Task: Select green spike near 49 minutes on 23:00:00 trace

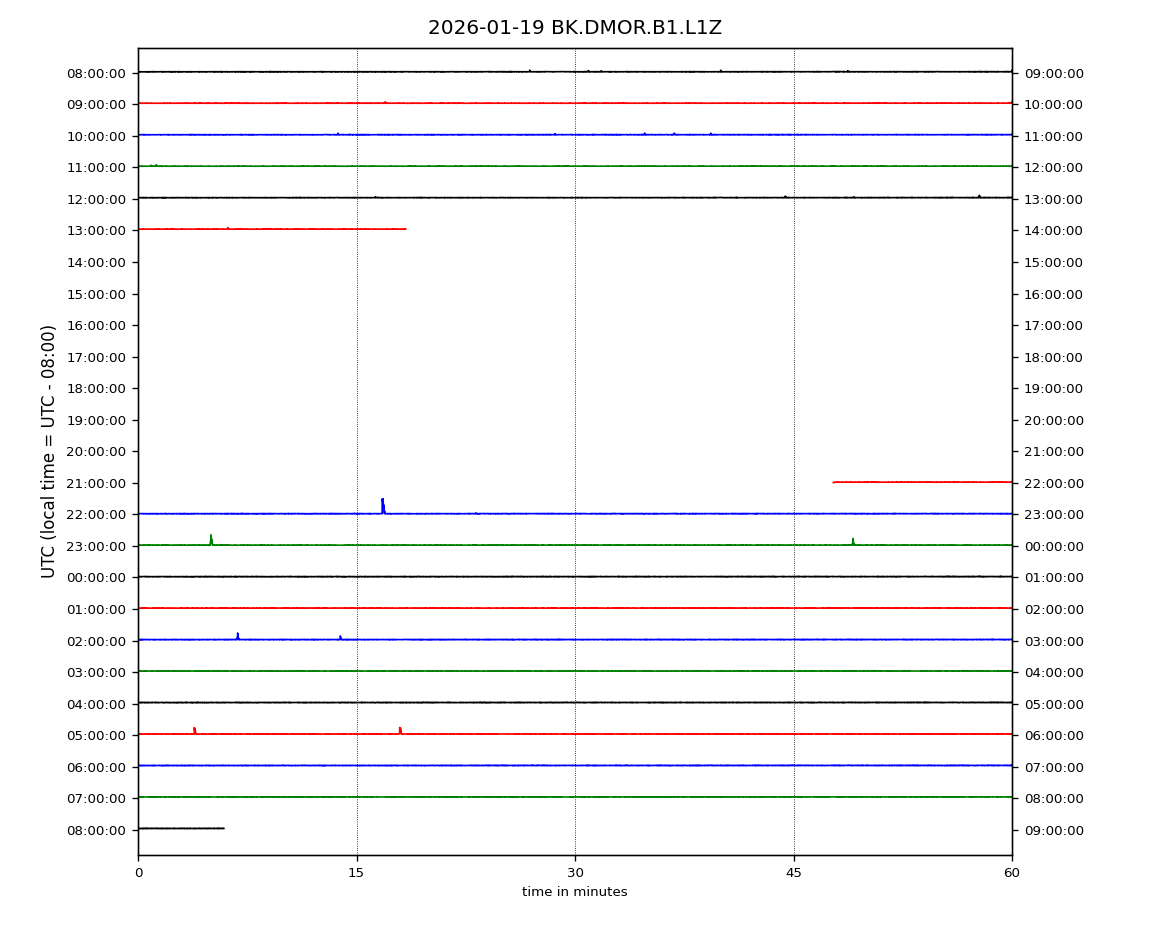Action: 853,541
